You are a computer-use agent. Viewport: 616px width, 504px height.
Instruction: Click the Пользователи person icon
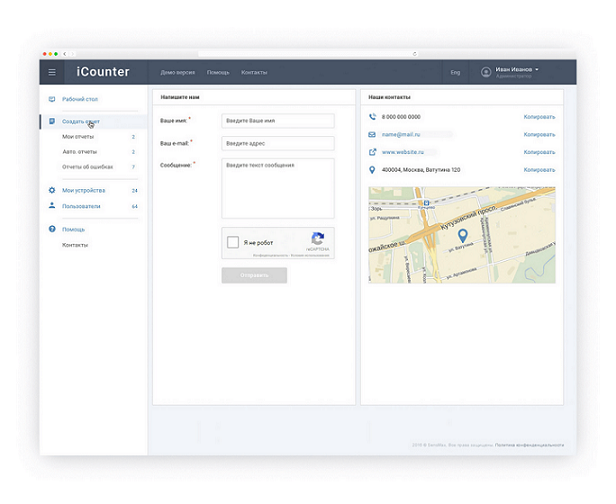(x=52, y=206)
